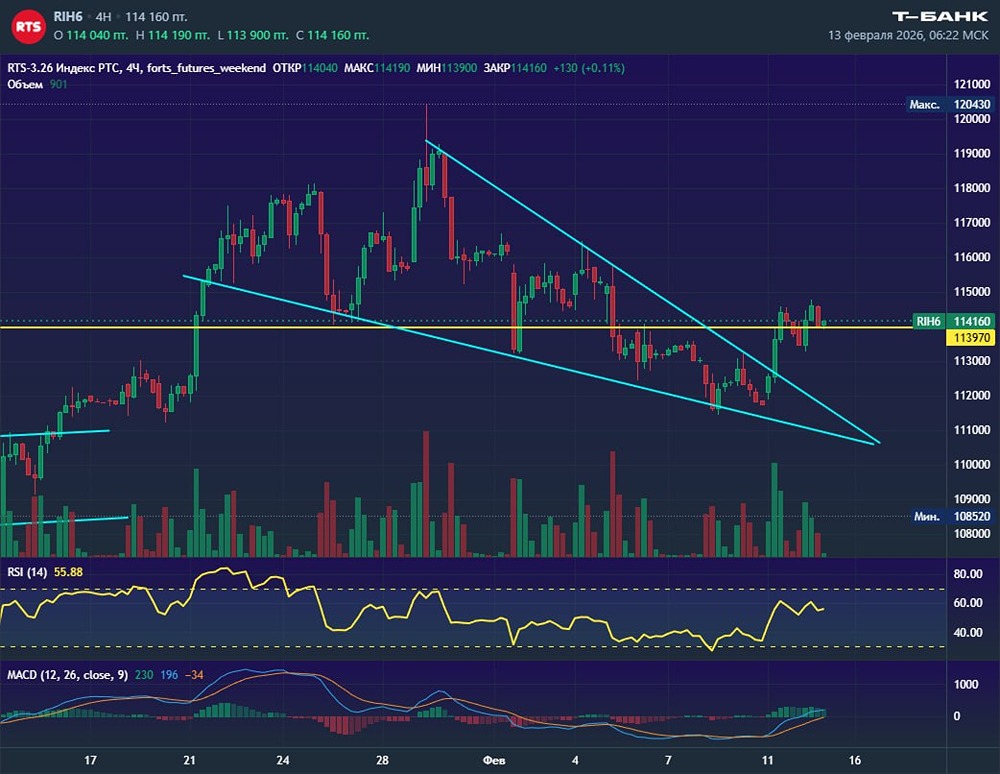Image resolution: width=1000 pixels, height=774 pixels.
Task: Click the green RIH6 114160 price tag
Action: click(x=953, y=321)
